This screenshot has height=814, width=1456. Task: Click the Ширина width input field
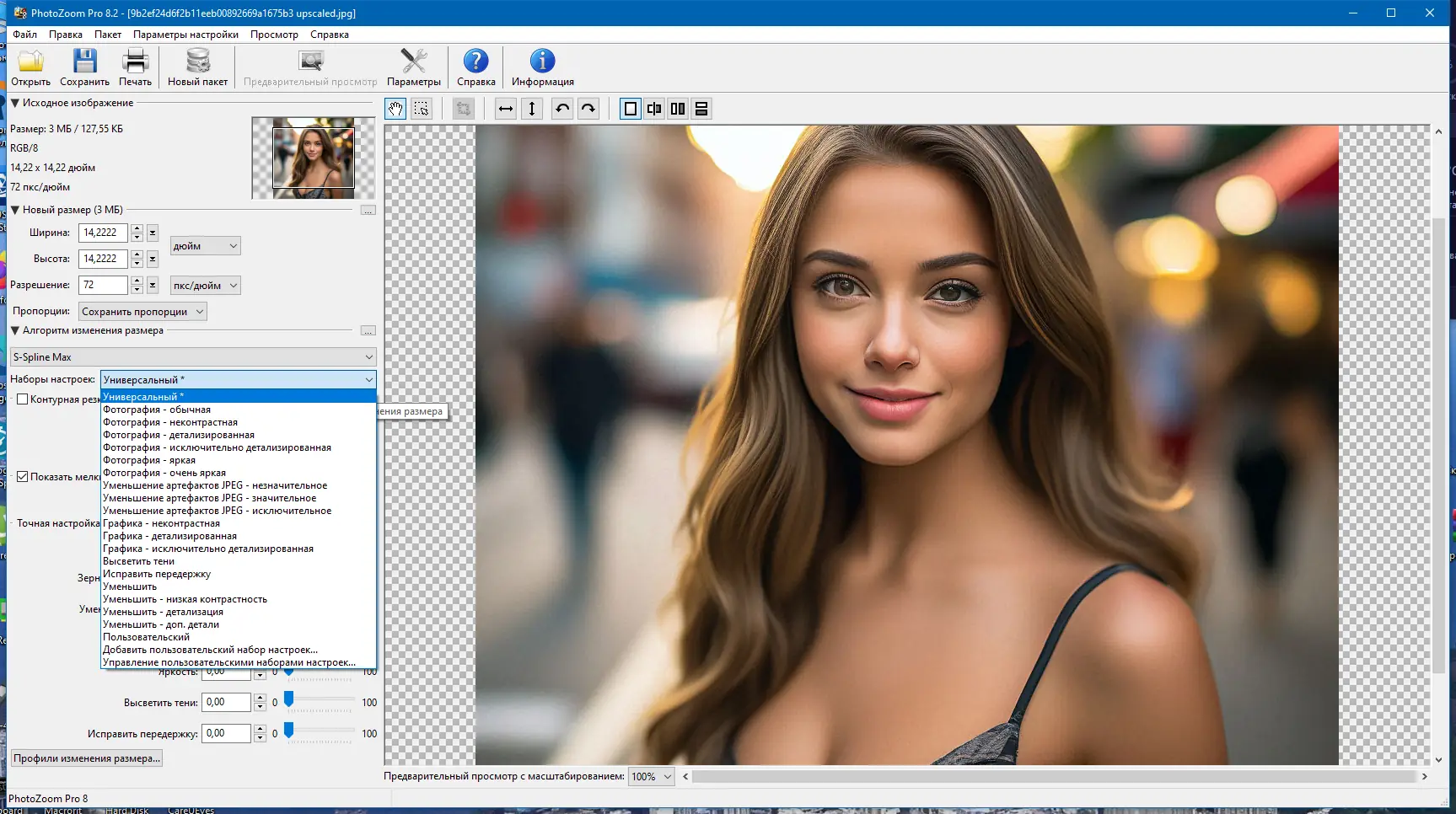point(103,233)
